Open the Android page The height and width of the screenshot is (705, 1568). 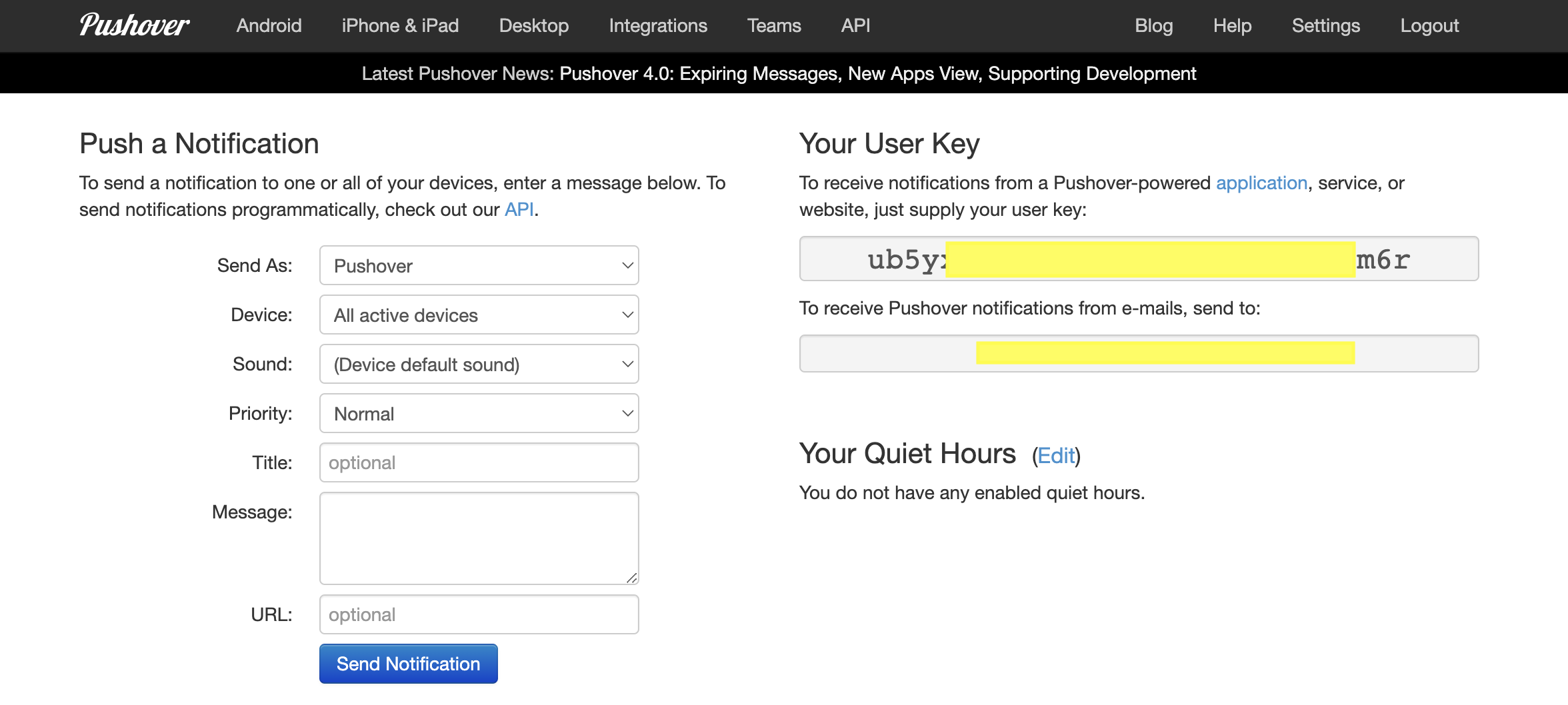pyautogui.click(x=269, y=25)
